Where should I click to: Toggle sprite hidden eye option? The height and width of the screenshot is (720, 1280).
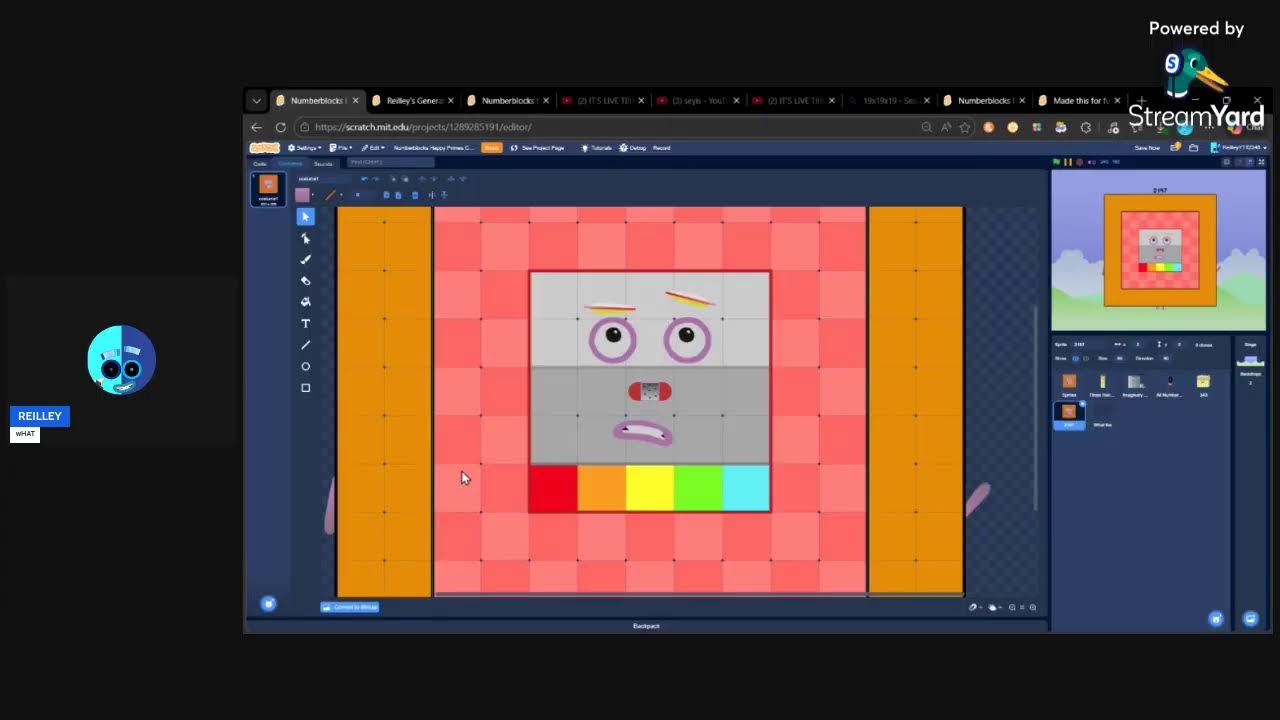1086,358
